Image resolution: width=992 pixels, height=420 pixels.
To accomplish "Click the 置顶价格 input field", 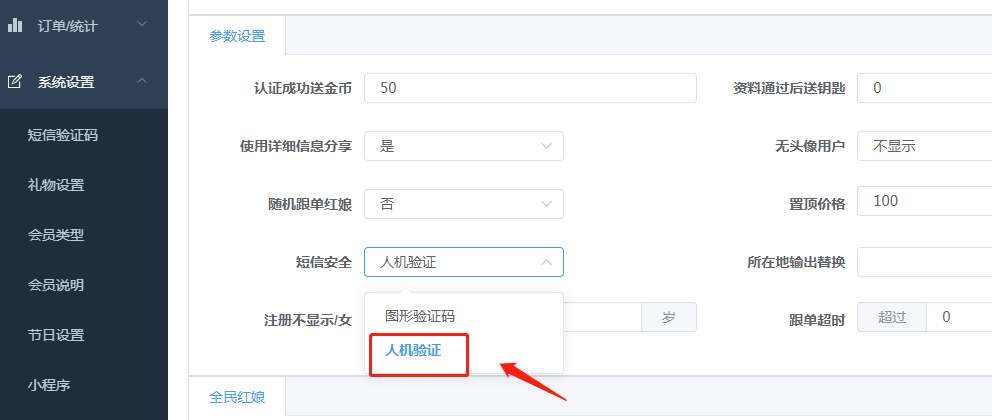I will click(924, 201).
